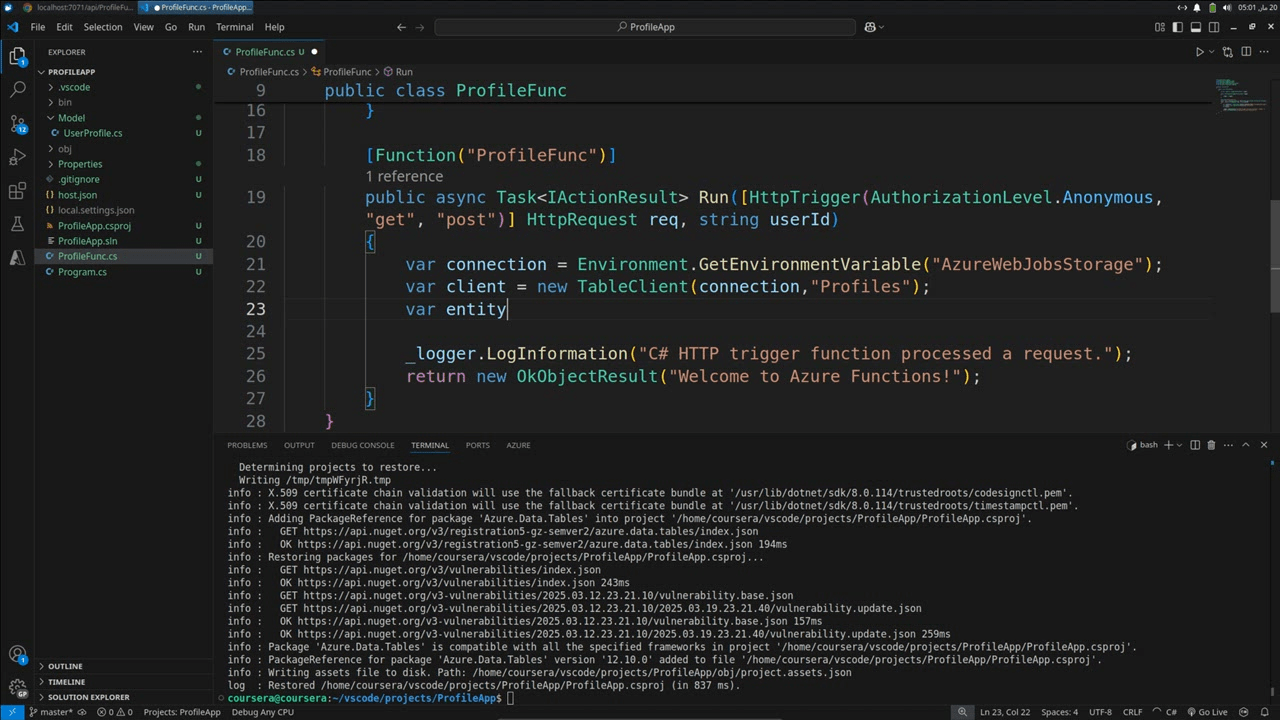Viewport: 1280px width, 720px height.
Task: Open the Run button dropdown chevron
Action: tap(1212, 51)
